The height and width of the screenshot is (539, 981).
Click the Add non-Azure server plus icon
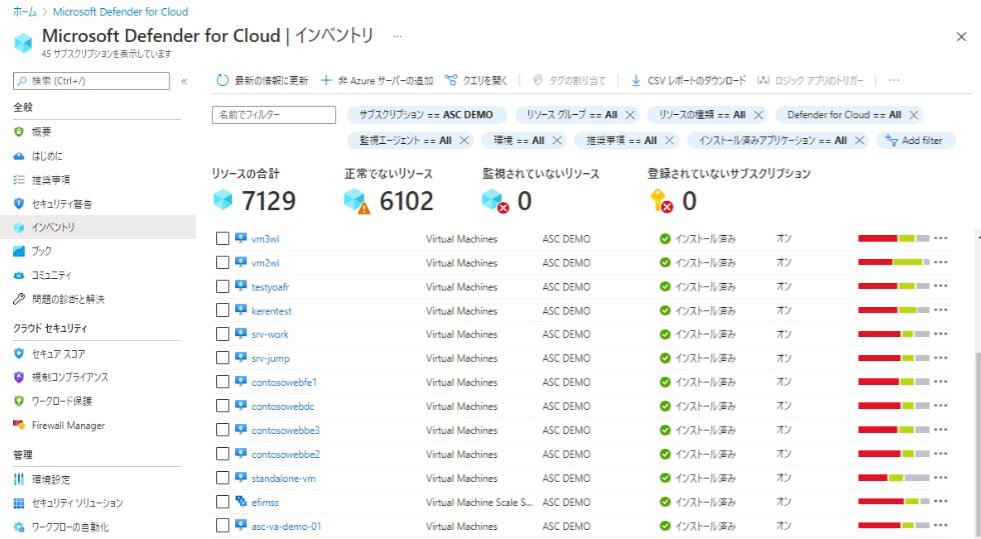tap(326, 81)
